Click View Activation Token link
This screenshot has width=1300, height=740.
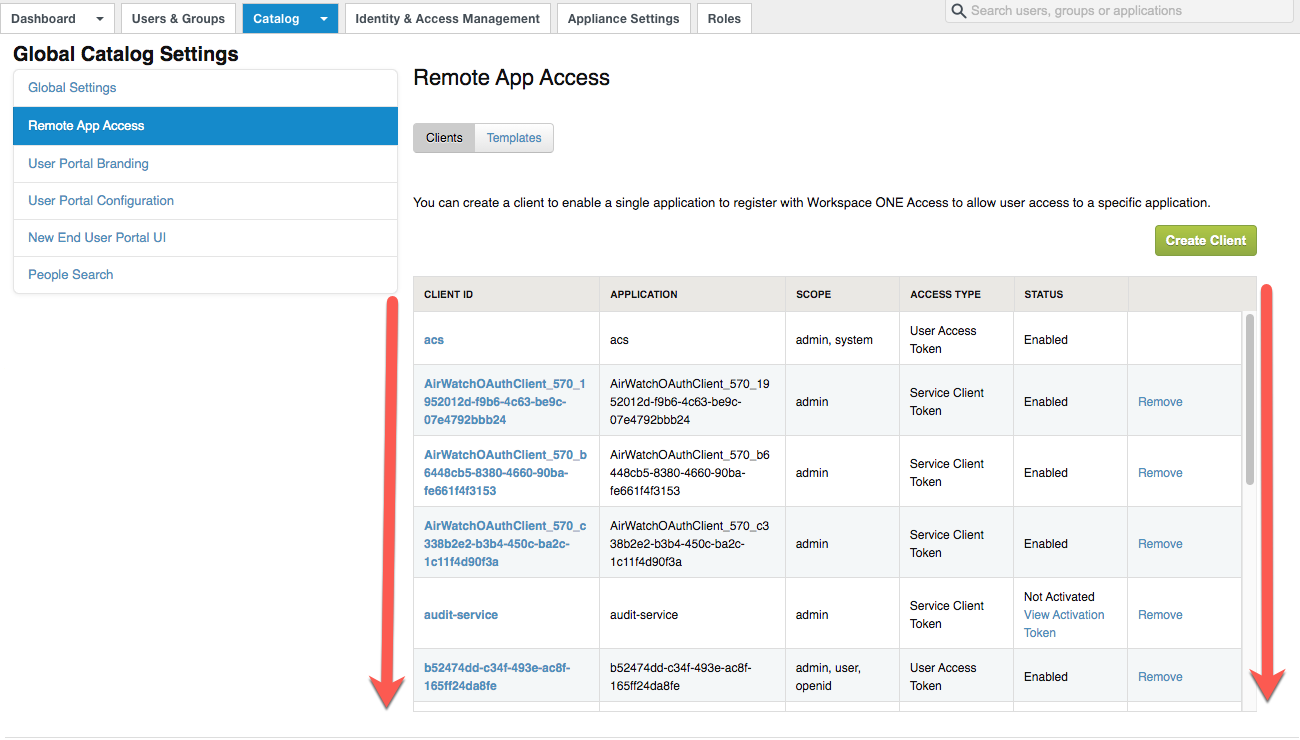(x=1064, y=624)
